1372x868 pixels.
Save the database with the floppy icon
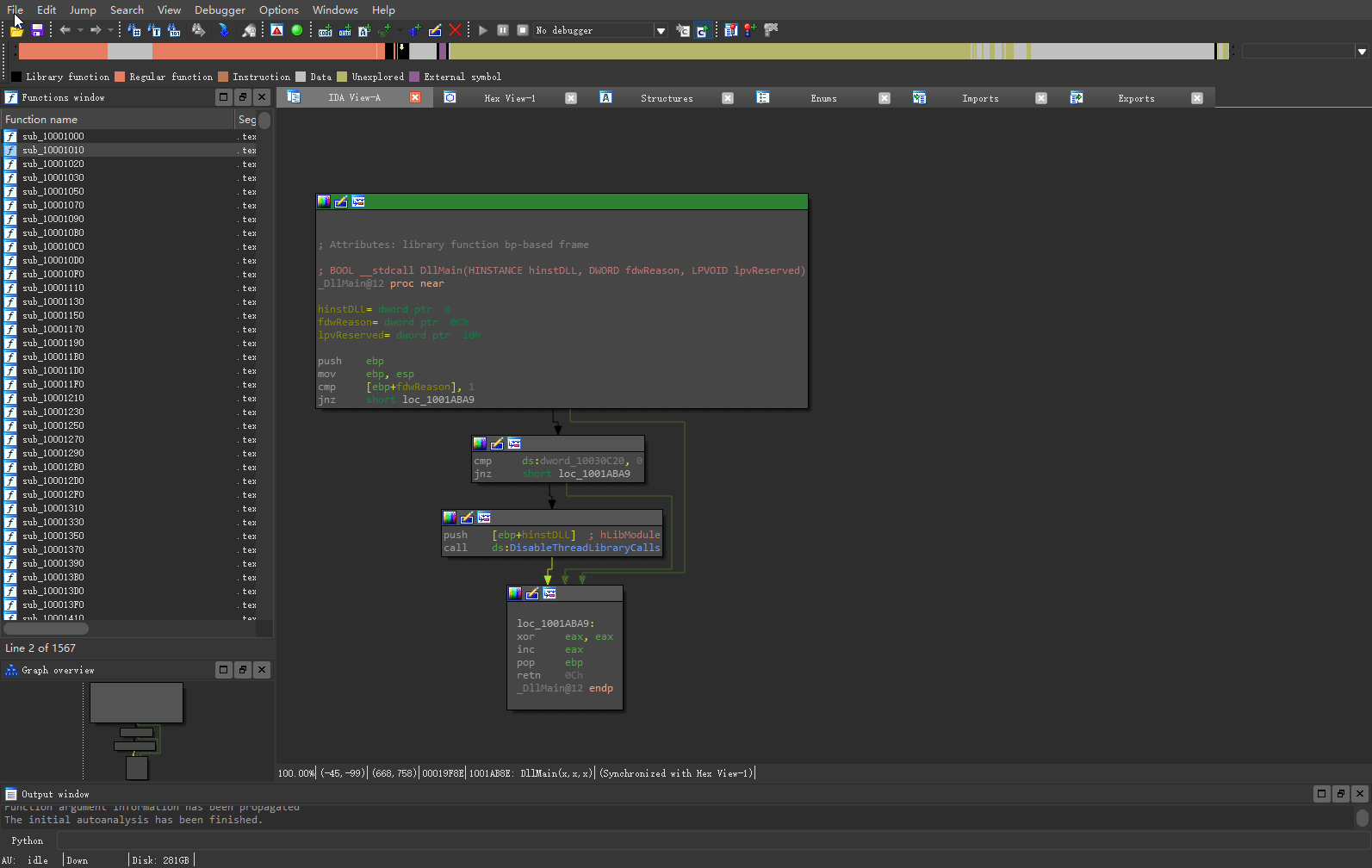coord(37,30)
